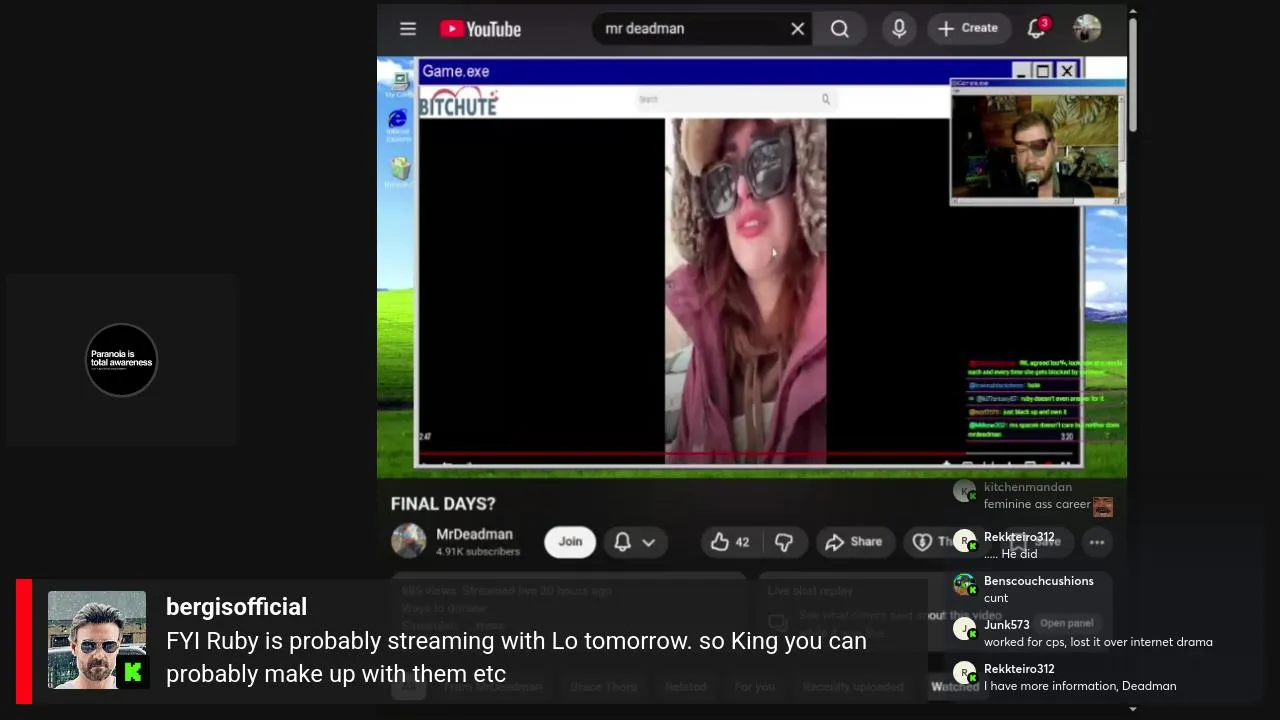Run search with the magnifier button
Viewport: 1280px width, 720px height.
click(840, 29)
